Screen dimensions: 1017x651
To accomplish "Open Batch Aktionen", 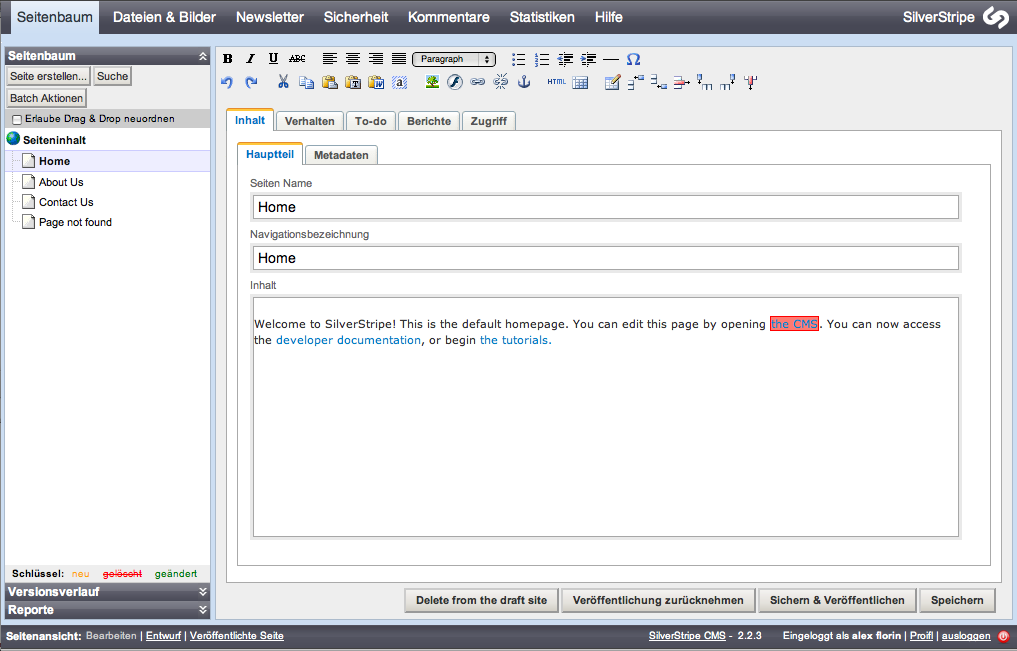I will click(x=46, y=98).
